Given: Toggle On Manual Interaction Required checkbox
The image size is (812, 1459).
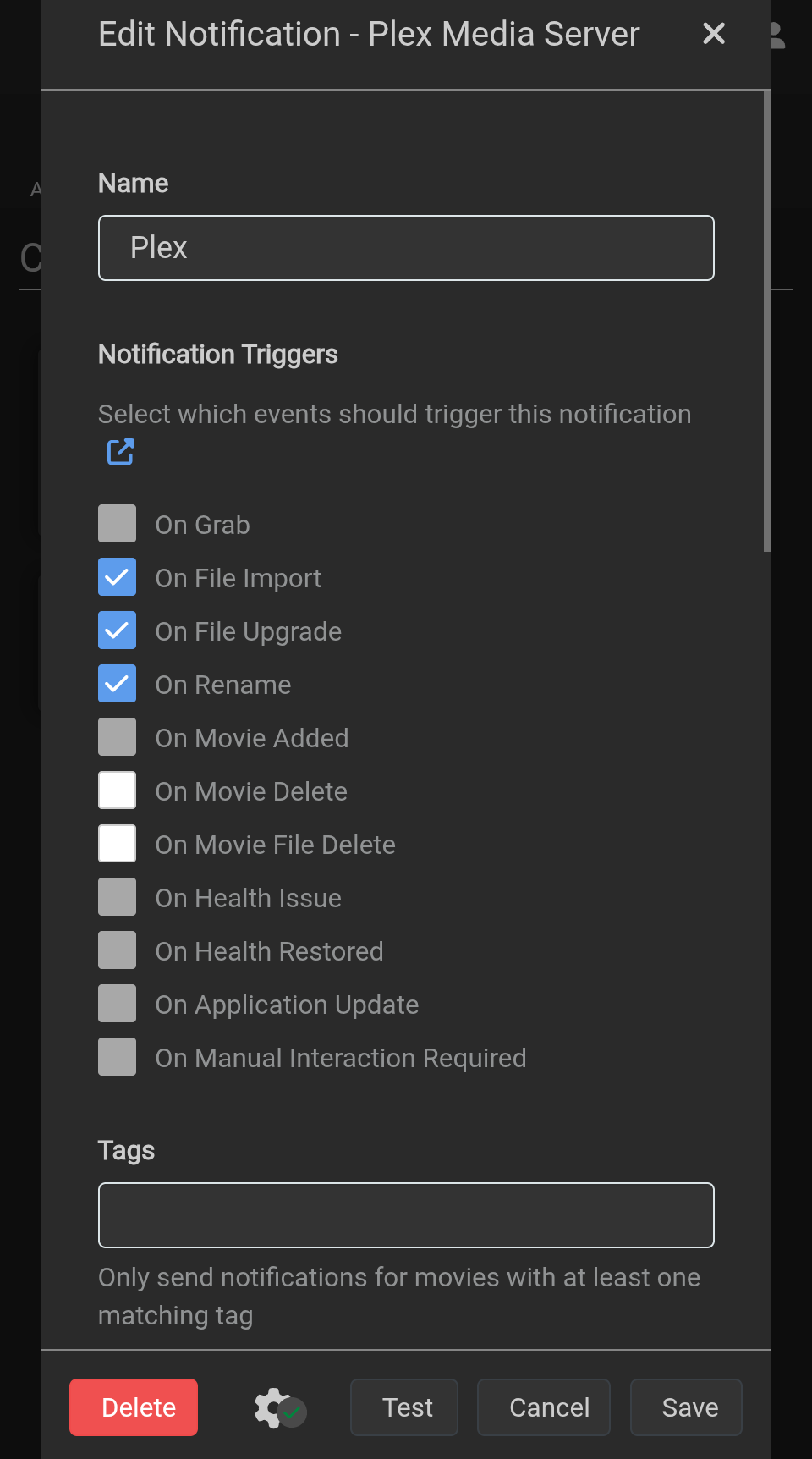Looking at the screenshot, I should (x=117, y=1057).
